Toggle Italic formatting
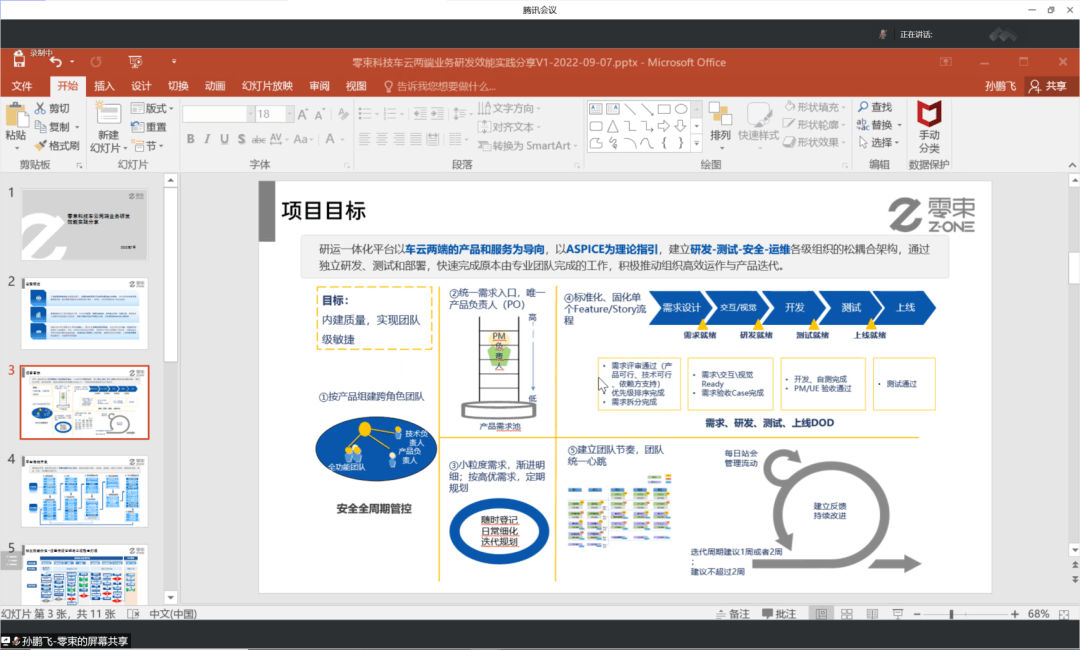 [207, 139]
